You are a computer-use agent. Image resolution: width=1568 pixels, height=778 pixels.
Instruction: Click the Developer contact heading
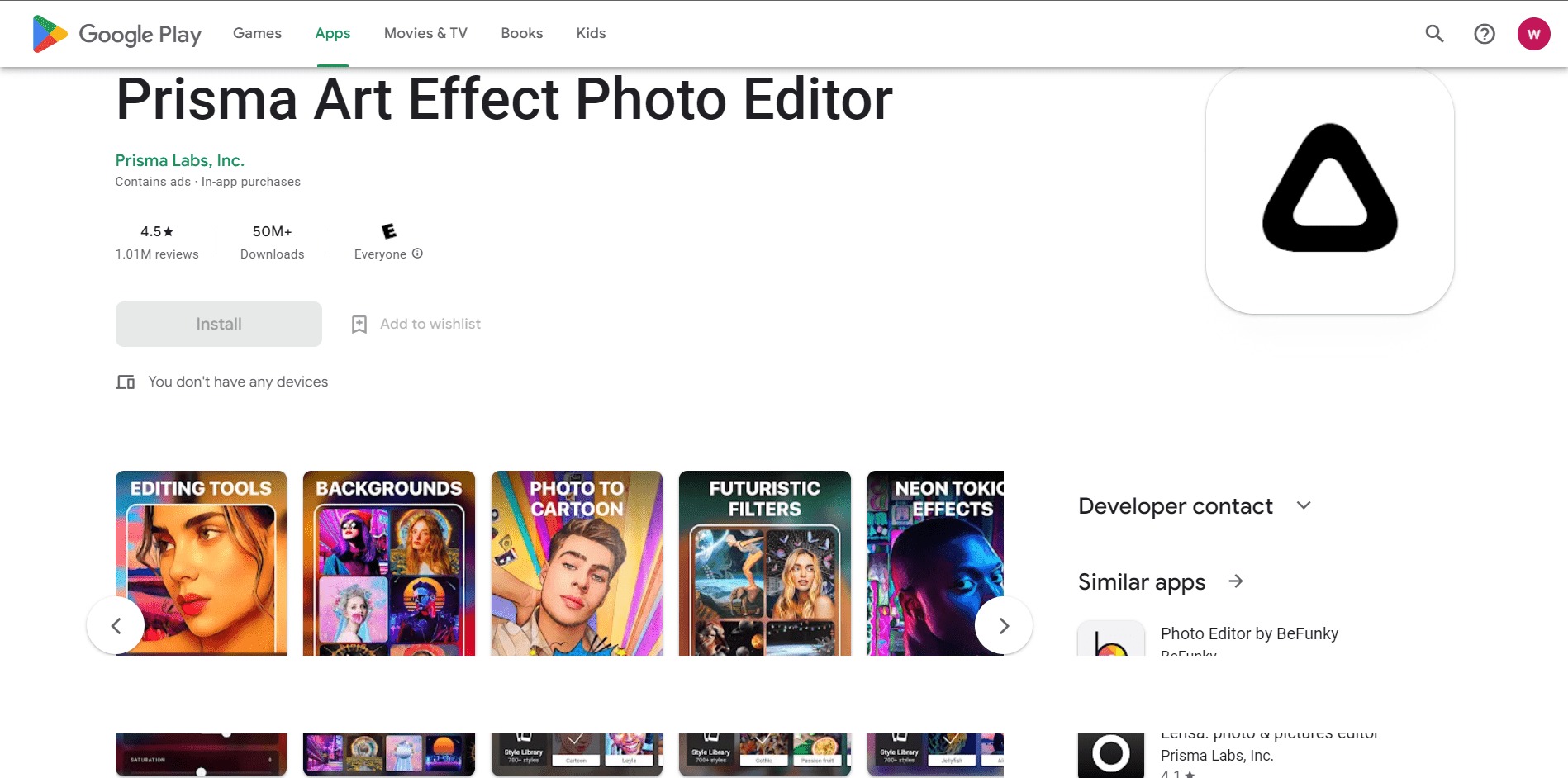tap(1176, 506)
